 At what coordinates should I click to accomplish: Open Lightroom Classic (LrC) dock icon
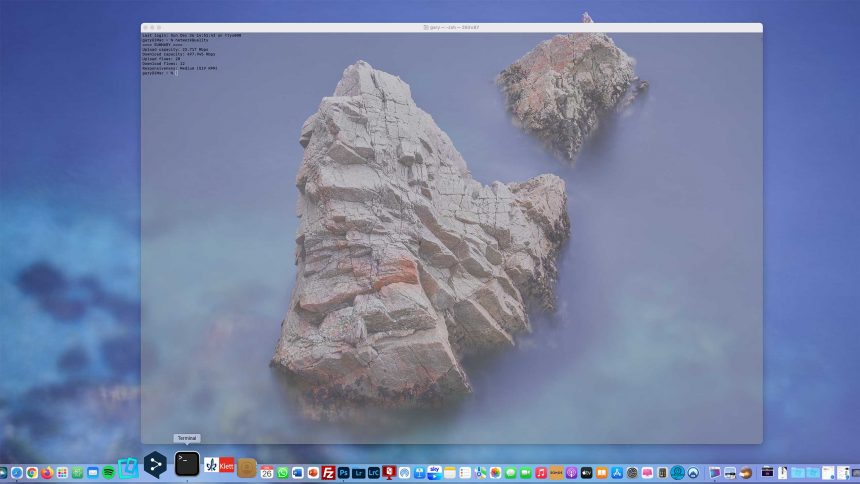coord(373,472)
